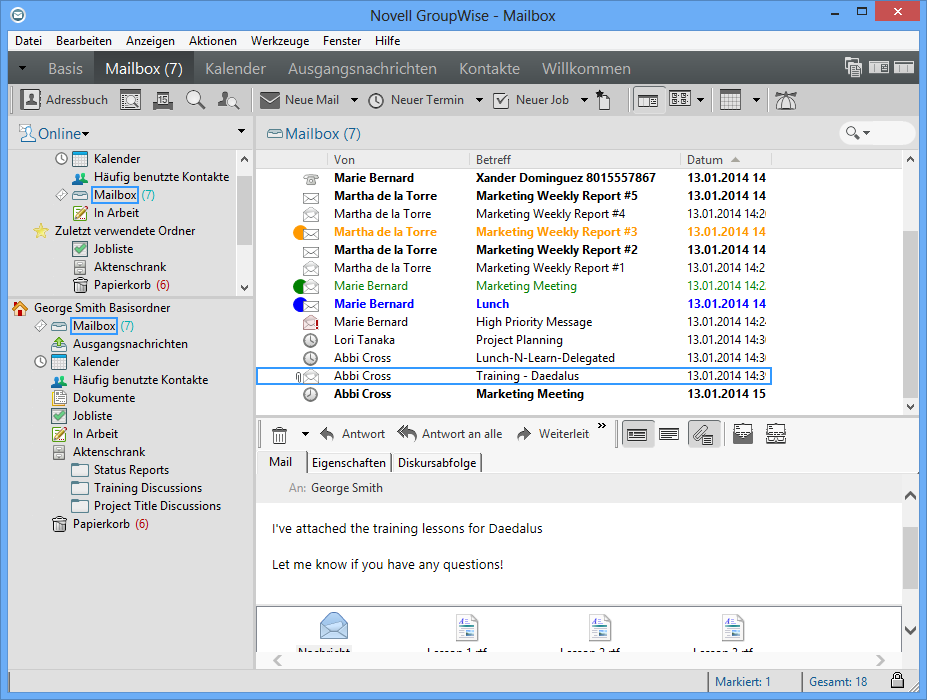The image size is (927, 700).
Task: Click the single wide panel layout icon in nav bar
Action: [x=904, y=67]
